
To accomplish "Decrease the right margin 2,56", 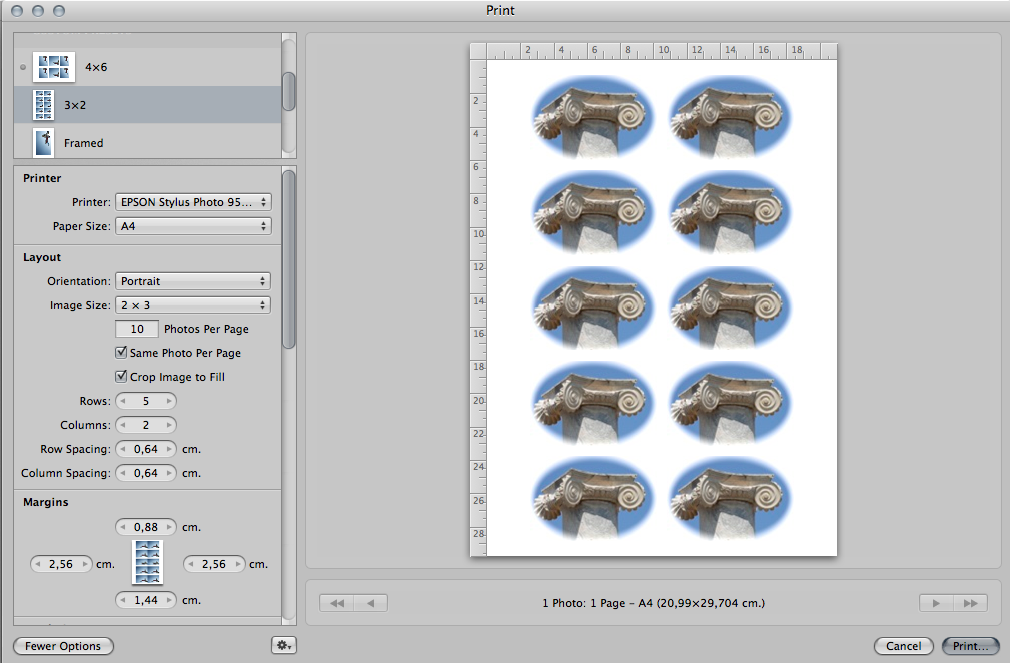I will coord(191,564).
